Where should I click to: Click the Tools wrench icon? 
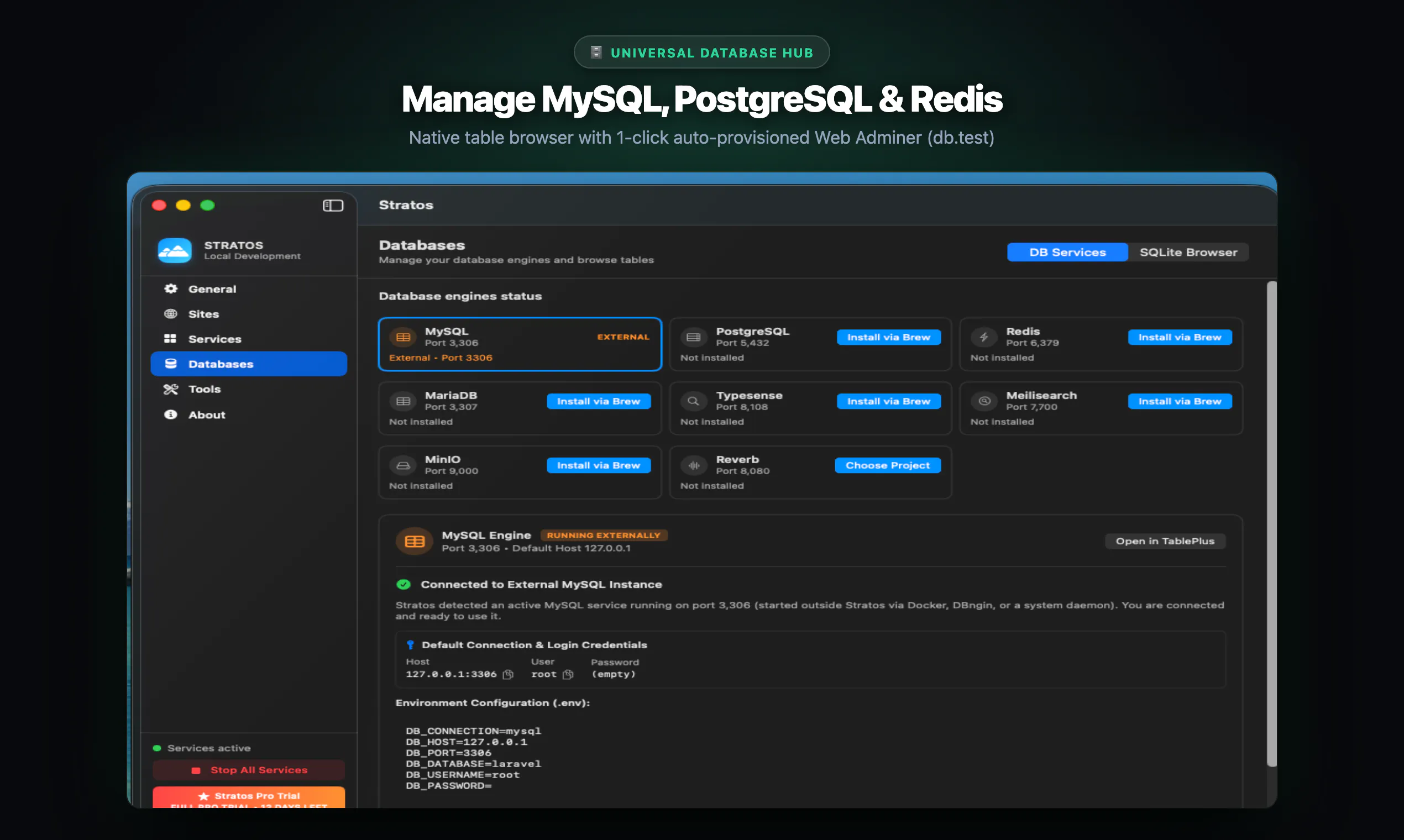point(170,389)
